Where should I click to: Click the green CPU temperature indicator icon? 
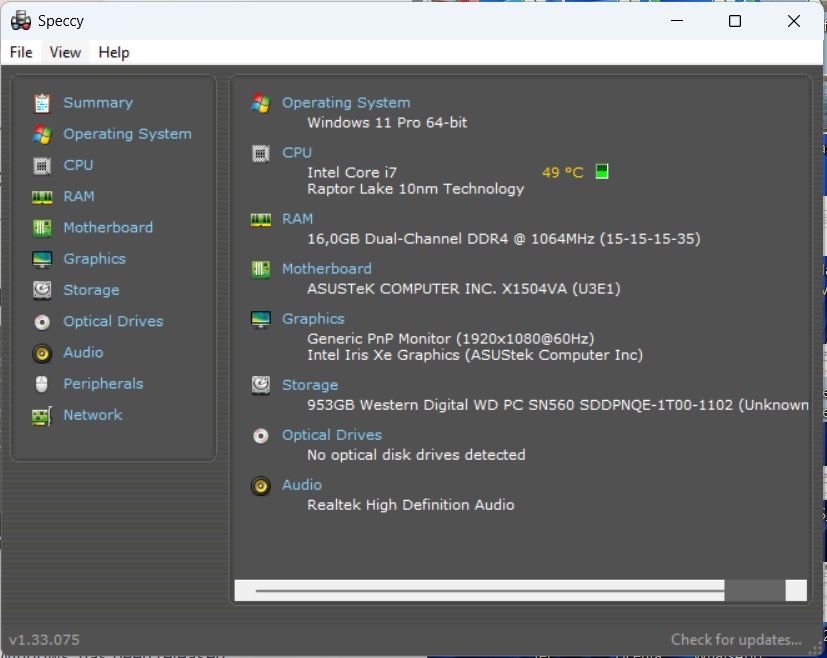(602, 171)
